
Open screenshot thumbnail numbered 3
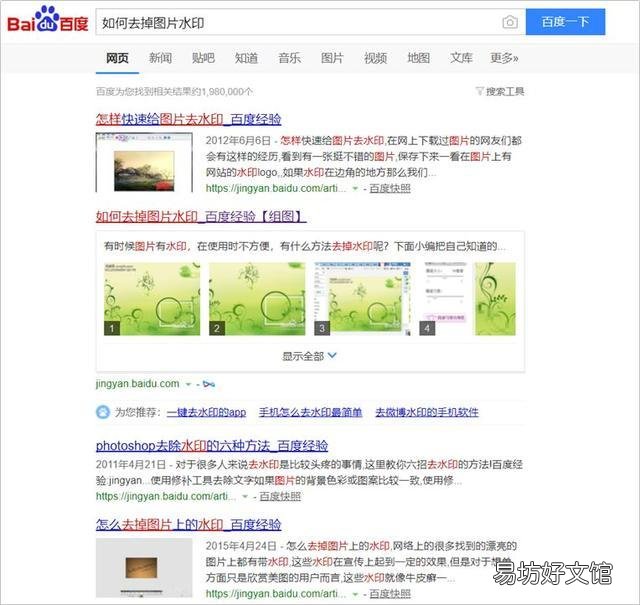pyautogui.click(x=362, y=299)
